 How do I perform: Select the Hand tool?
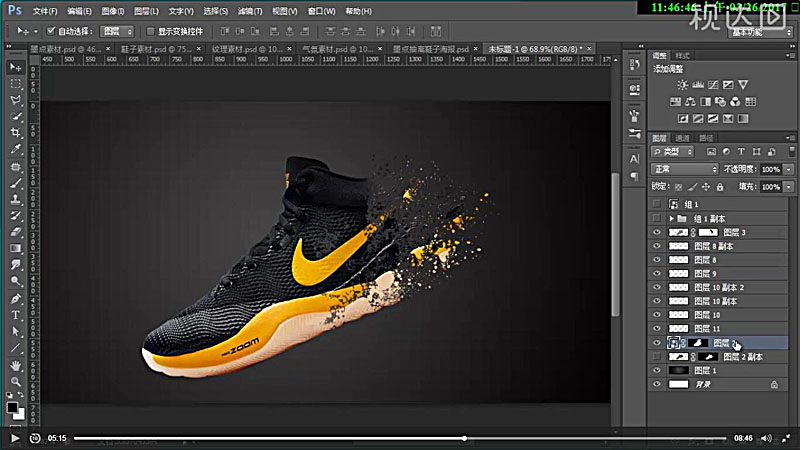pos(16,365)
